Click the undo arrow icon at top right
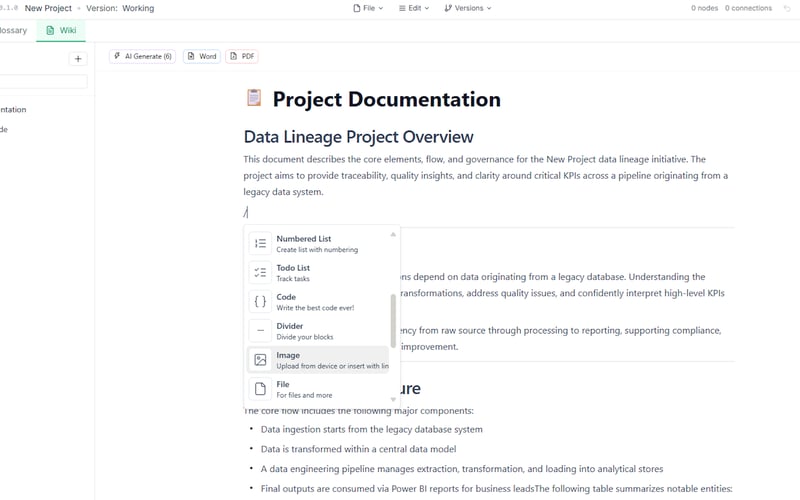This screenshot has height=500, width=800. [787, 8]
